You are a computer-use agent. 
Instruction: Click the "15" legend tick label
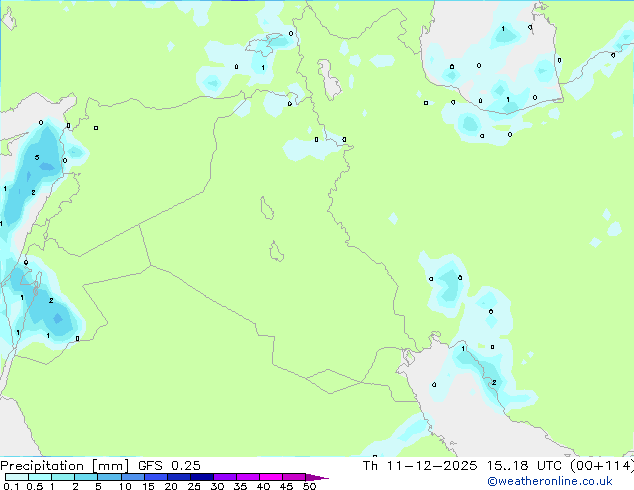148,486
